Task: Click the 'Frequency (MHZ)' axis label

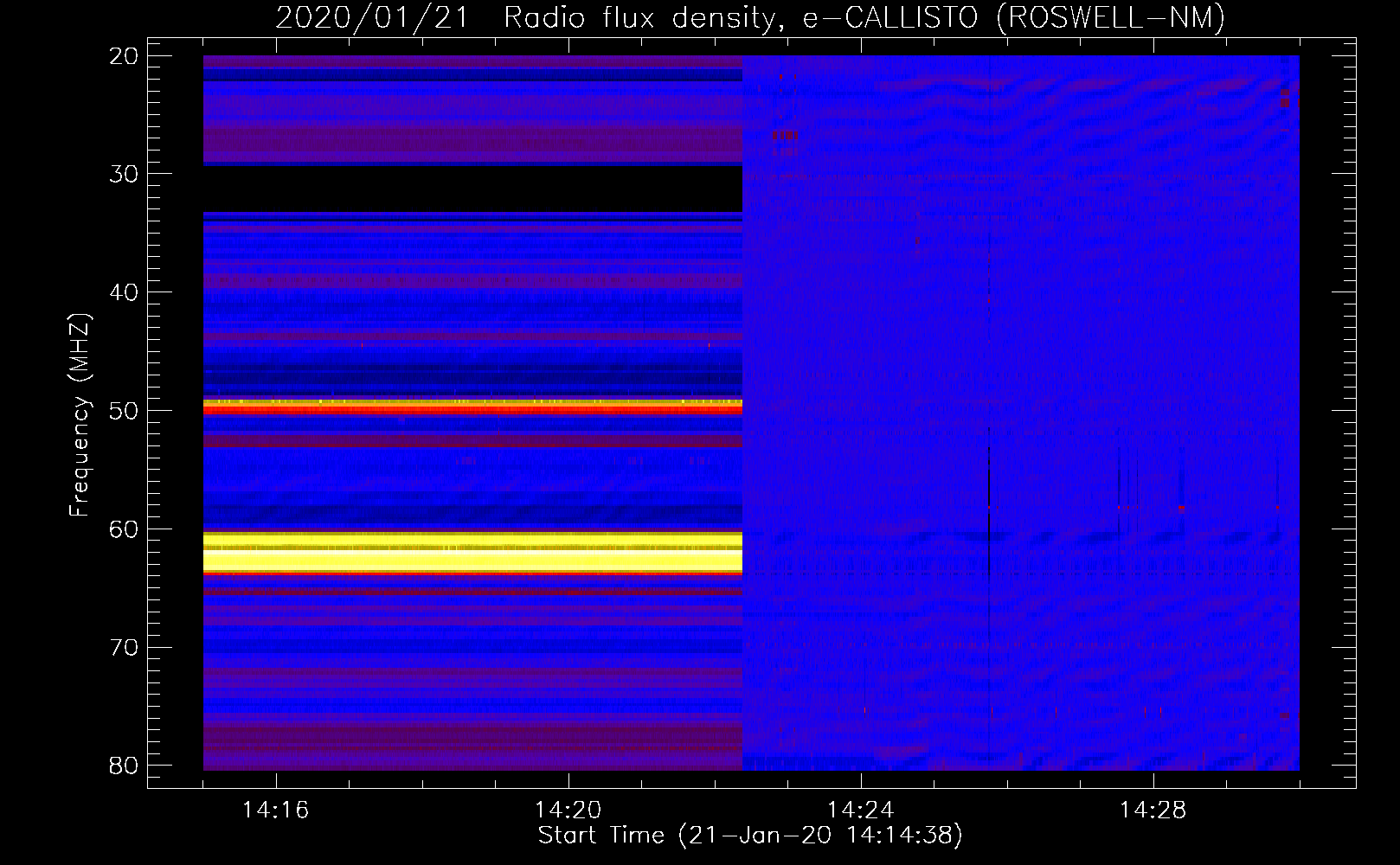Action: (80, 415)
